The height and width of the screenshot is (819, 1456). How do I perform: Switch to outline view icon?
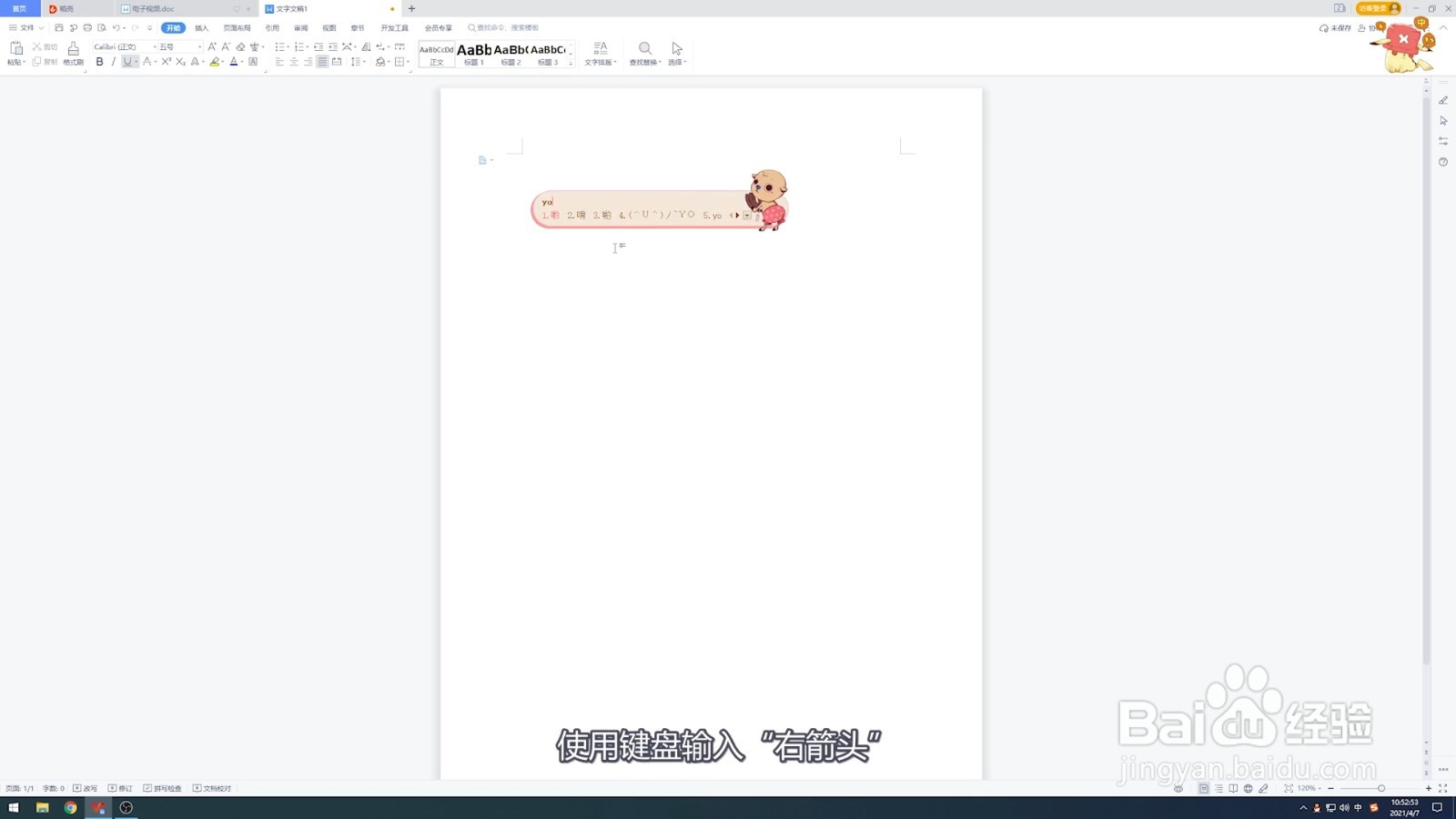point(1218,788)
